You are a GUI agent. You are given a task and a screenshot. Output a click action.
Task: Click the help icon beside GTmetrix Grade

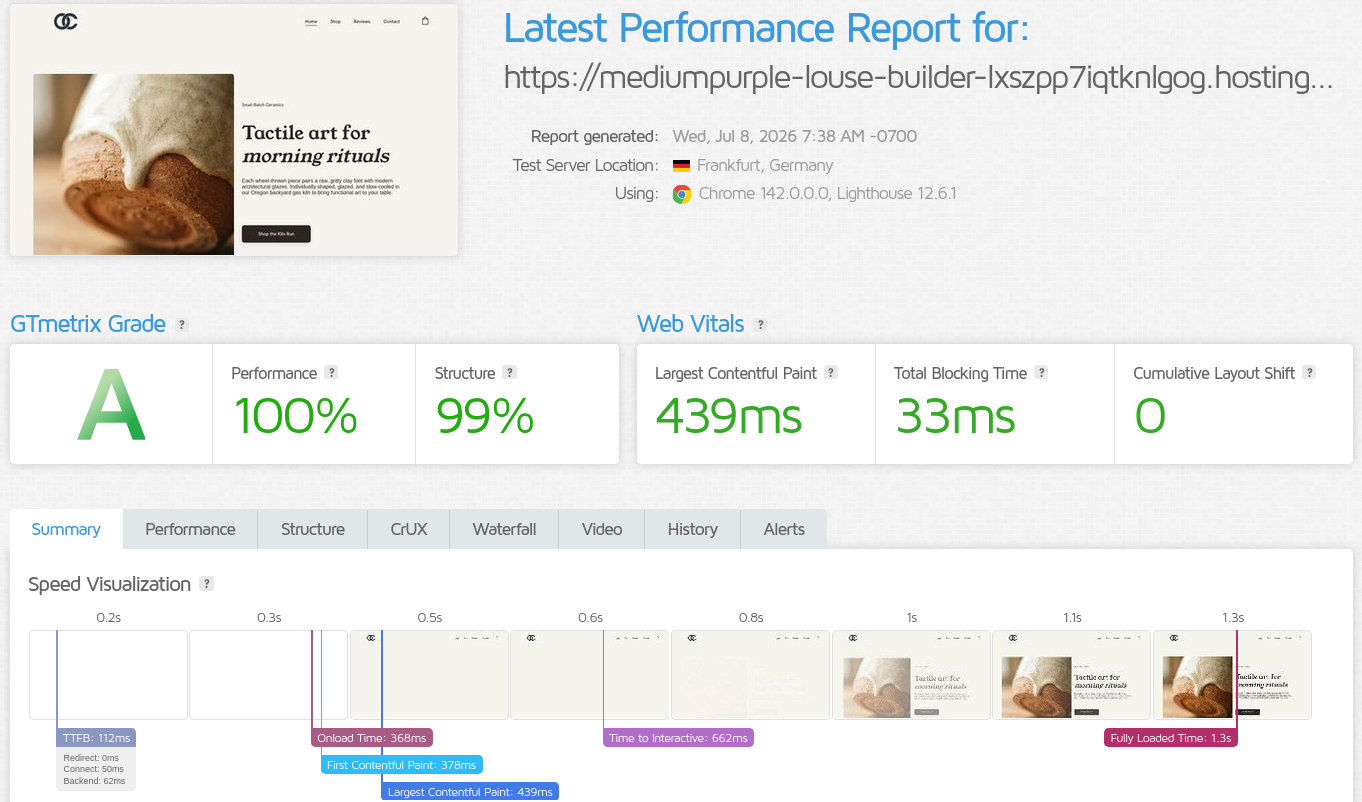coord(181,325)
